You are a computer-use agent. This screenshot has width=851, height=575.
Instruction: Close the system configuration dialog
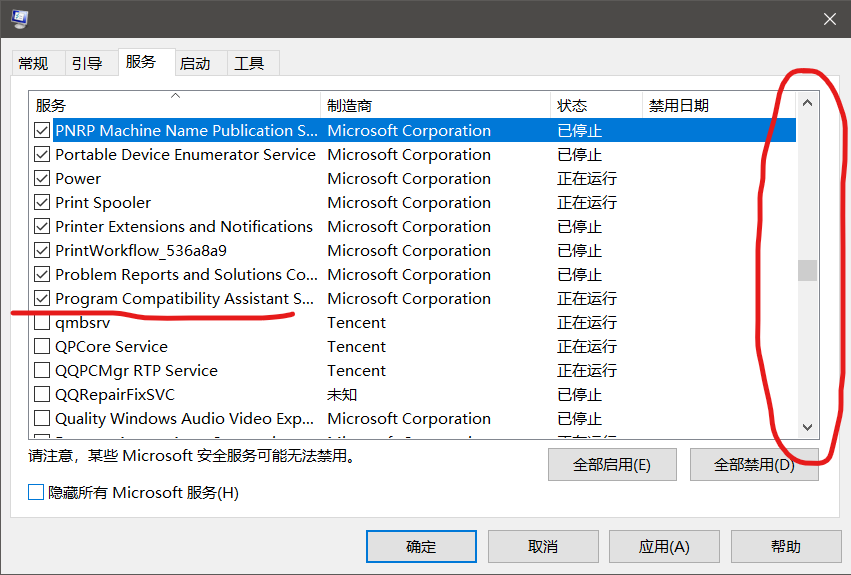[829, 19]
